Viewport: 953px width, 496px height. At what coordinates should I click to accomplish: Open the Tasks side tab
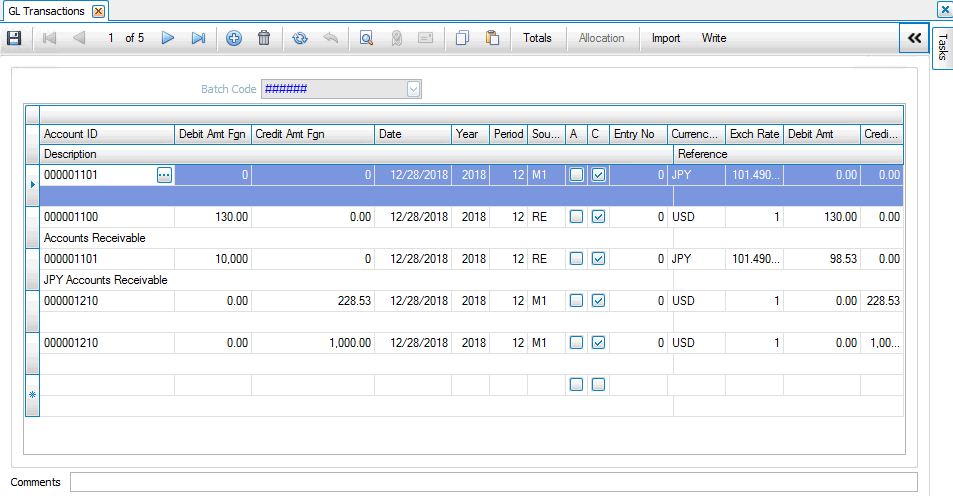(x=942, y=47)
